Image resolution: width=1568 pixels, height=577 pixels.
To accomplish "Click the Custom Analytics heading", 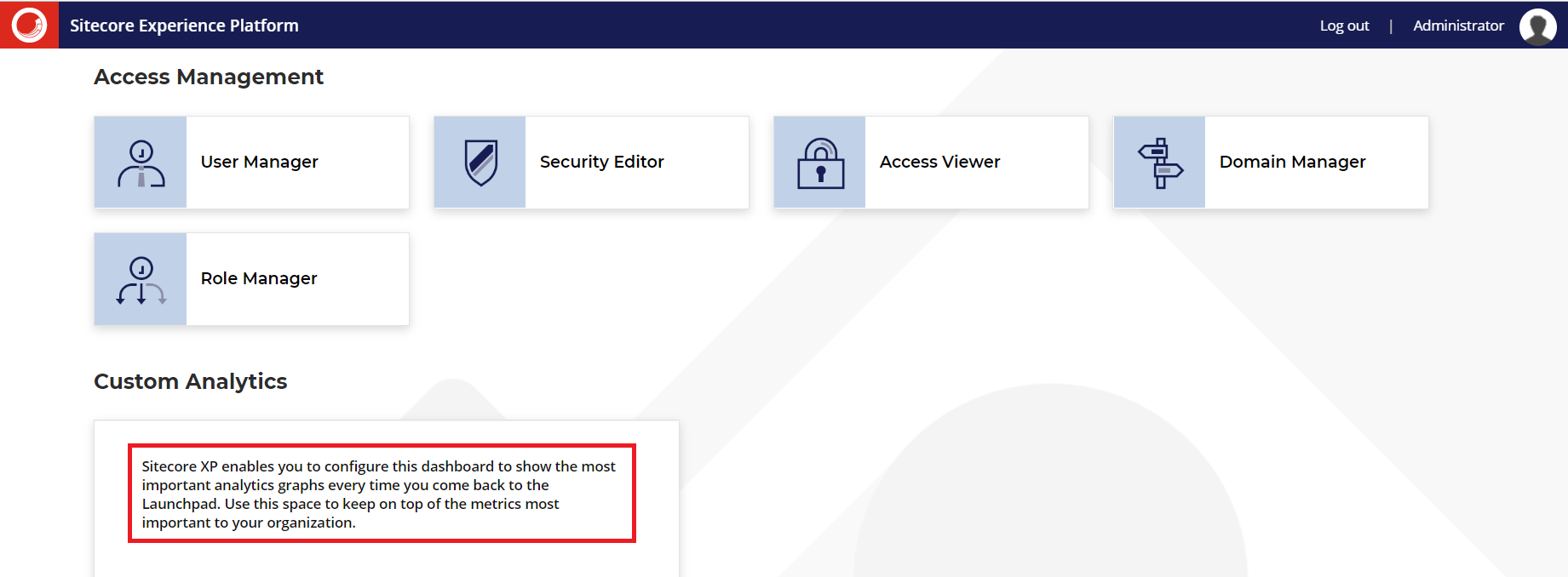I will click(x=190, y=381).
